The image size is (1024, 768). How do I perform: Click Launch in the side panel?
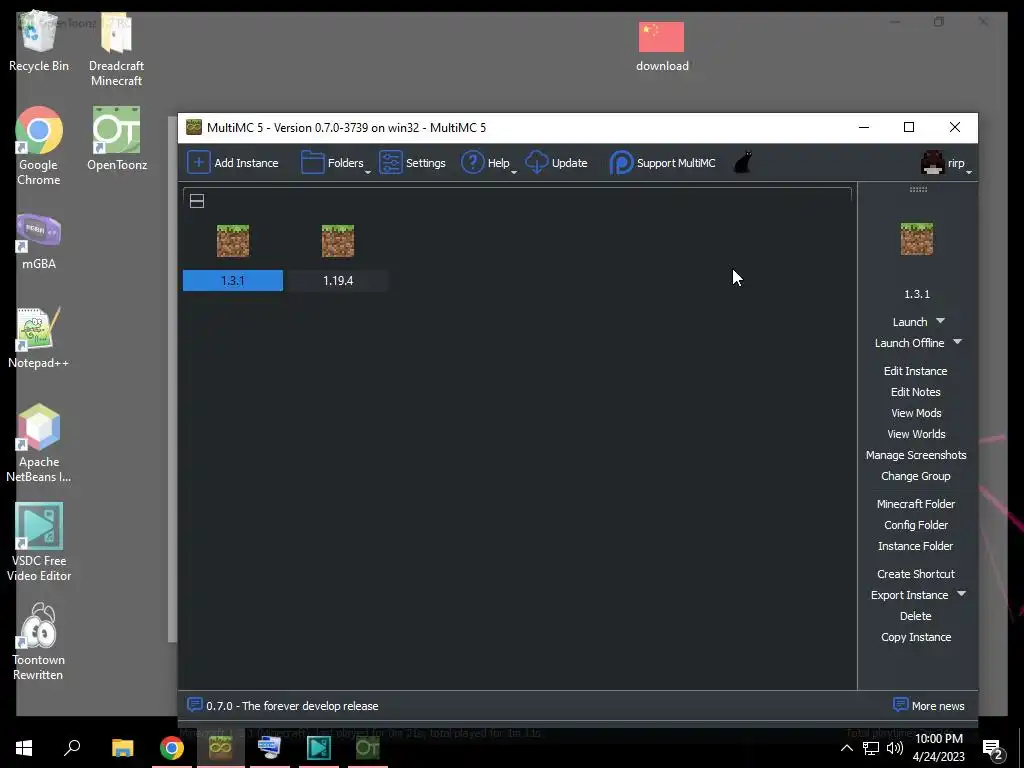[x=910, y=322]
